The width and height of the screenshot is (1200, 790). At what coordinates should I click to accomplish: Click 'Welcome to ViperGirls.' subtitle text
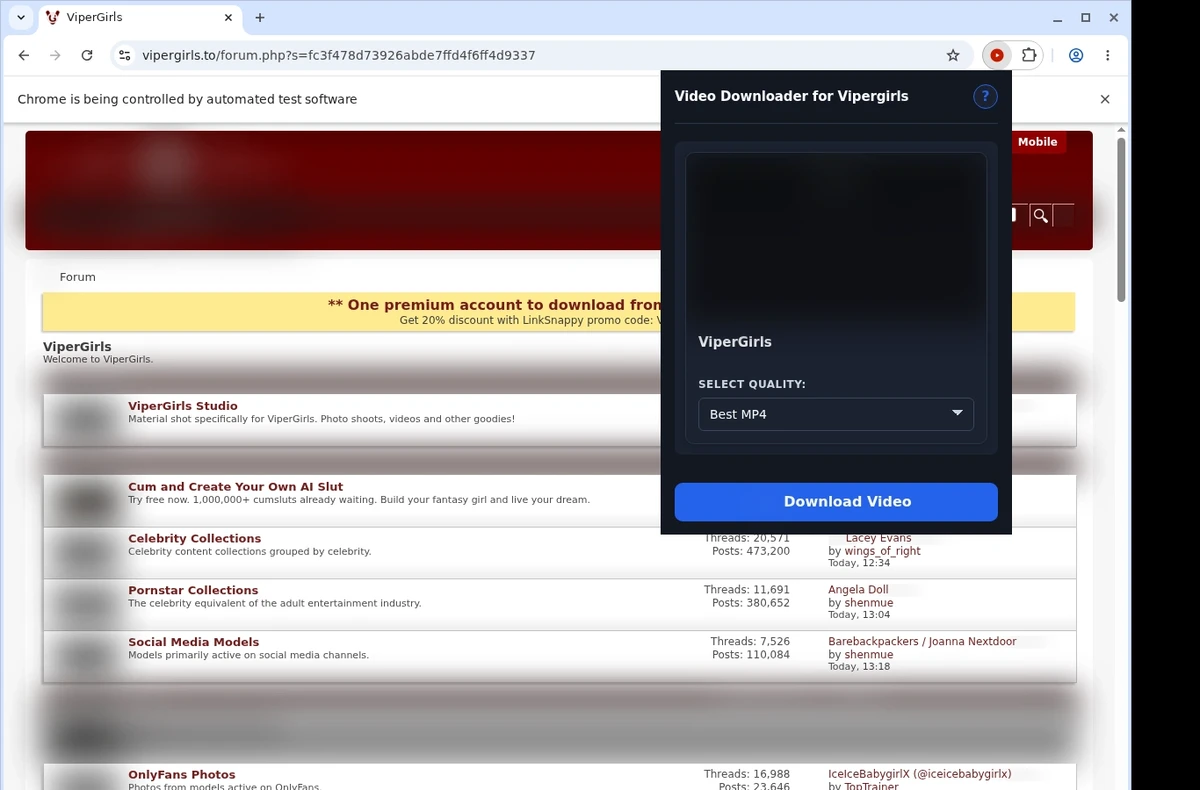point(98,360)
